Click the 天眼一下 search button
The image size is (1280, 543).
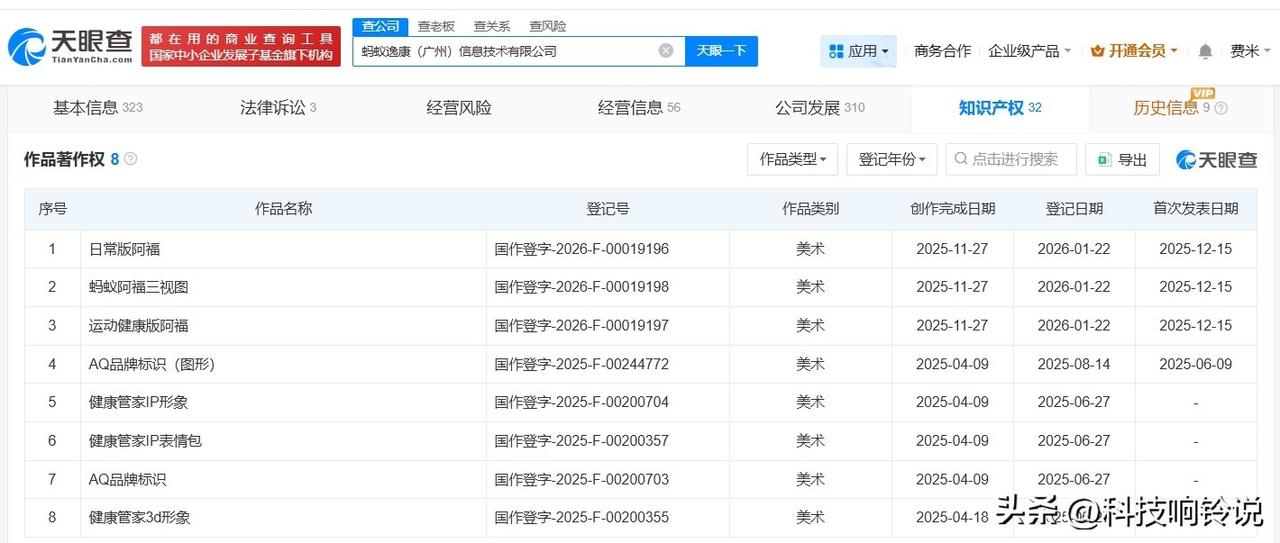(721, 51)
